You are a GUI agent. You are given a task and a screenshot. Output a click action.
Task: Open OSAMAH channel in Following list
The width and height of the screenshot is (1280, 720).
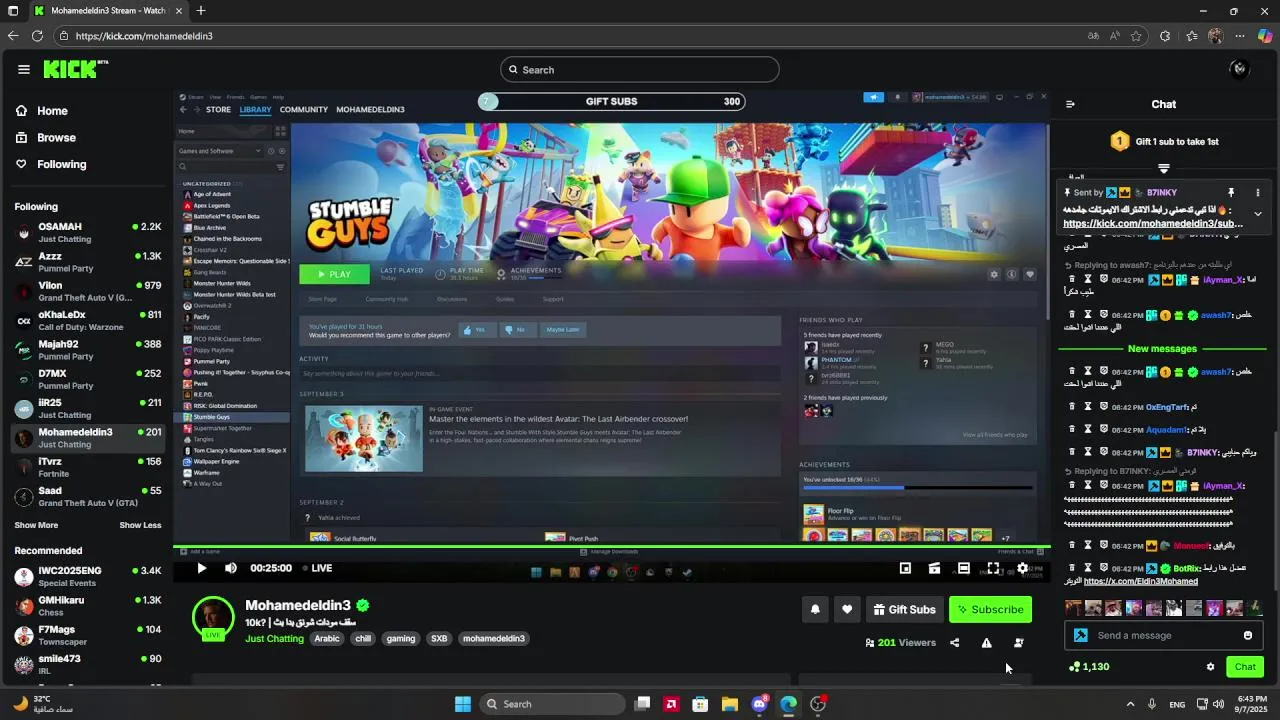[x=87, y=232]
